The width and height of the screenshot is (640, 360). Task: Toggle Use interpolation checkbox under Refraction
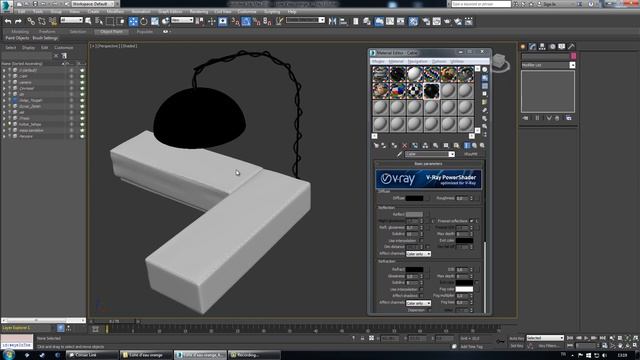coord(421,289)
